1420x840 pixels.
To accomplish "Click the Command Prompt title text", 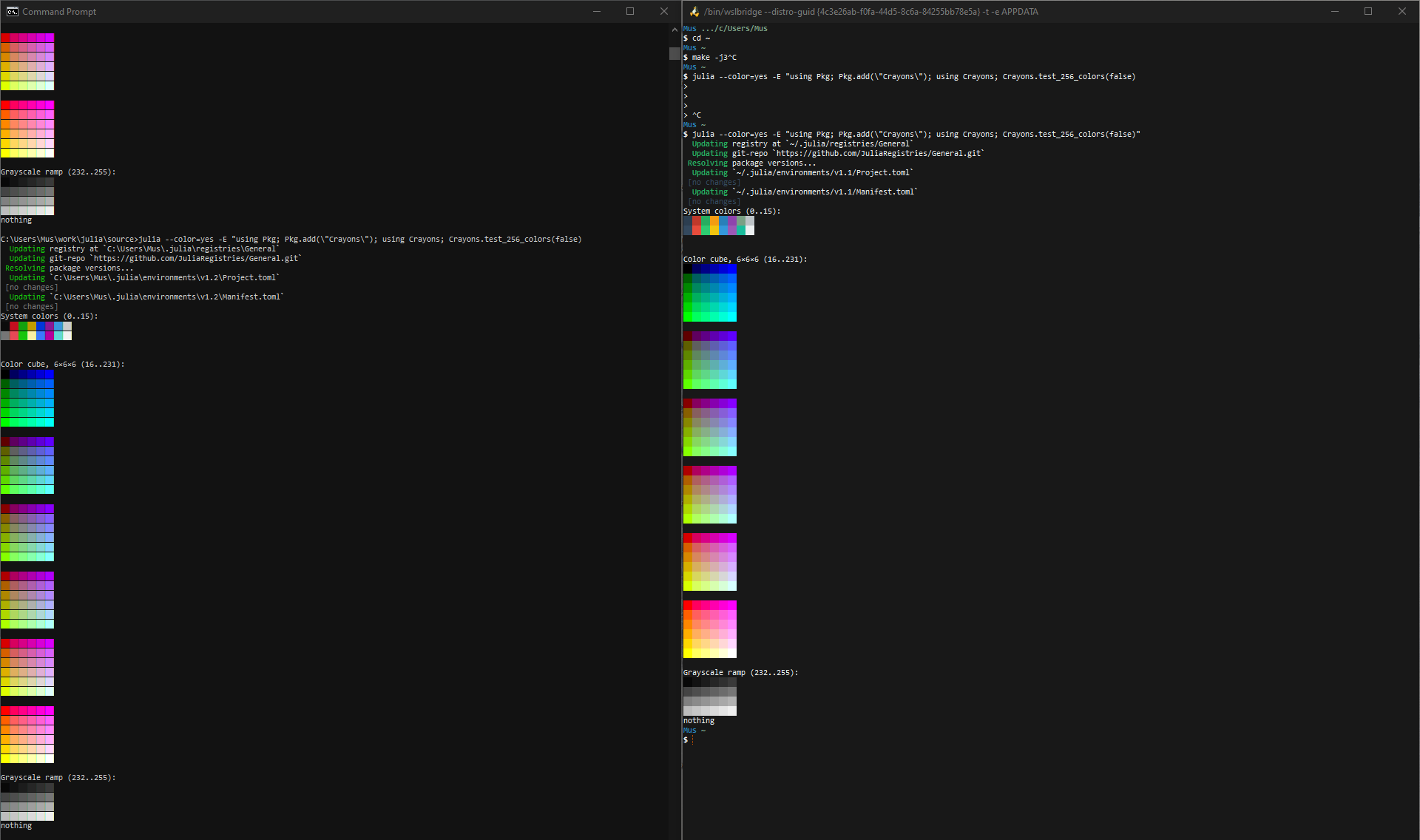I will click(x=59, y=12).
